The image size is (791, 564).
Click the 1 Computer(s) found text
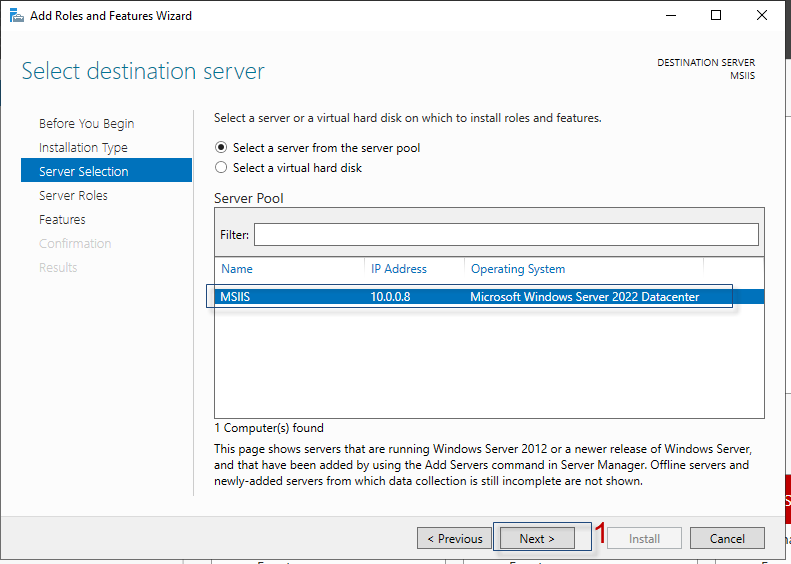269,428
